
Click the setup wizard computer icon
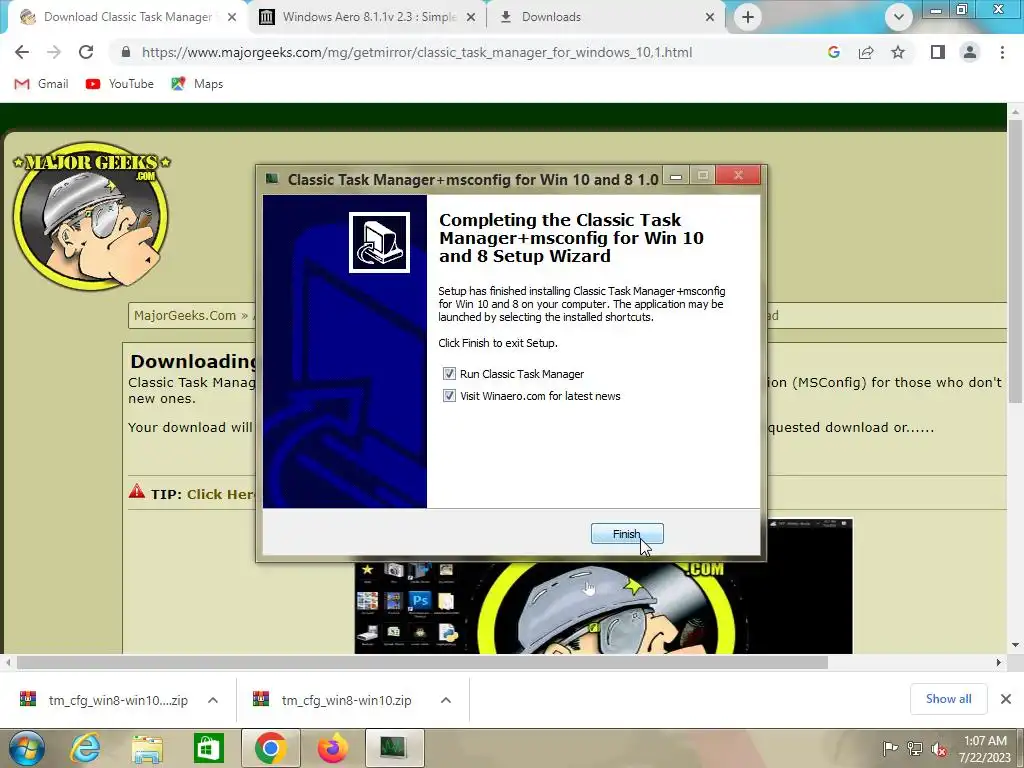(379, 242)
